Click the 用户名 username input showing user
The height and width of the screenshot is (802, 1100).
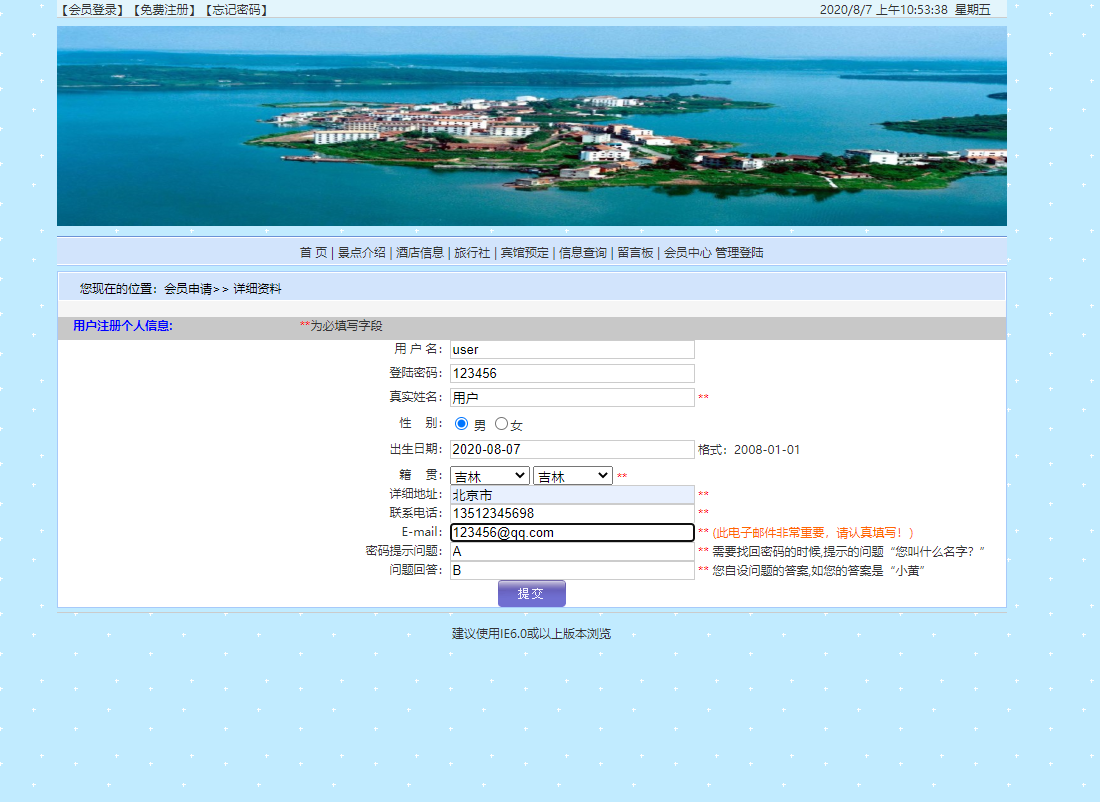571,349
